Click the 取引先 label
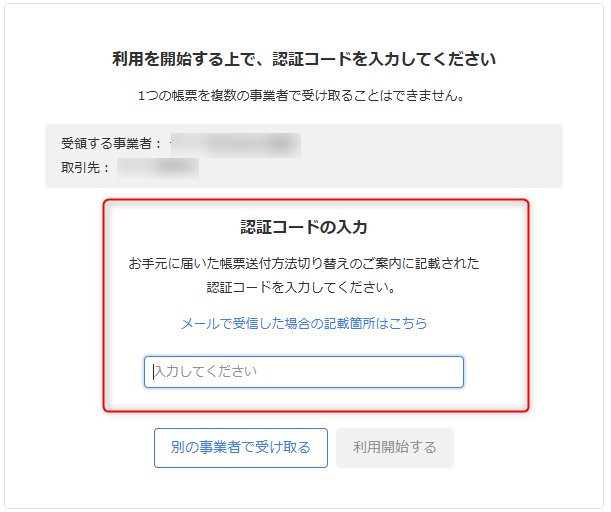The image size is (611, 512). 84,166
